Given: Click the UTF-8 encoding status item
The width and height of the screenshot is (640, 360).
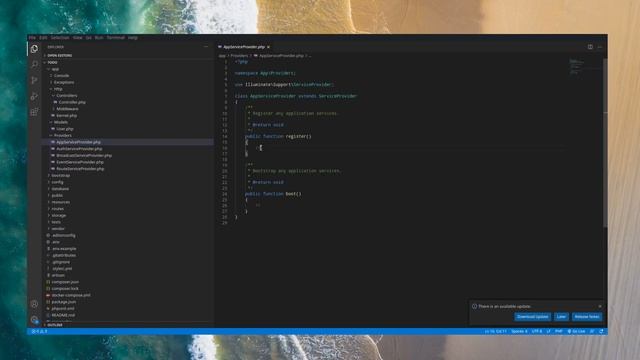Looking at the screenshot, I should coord(537,331).
